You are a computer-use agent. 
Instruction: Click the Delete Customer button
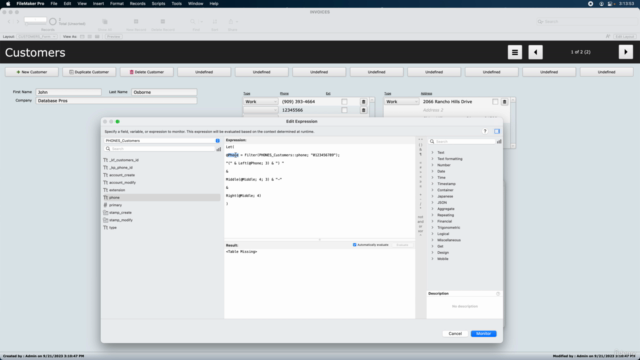click(x=147, y=72)
